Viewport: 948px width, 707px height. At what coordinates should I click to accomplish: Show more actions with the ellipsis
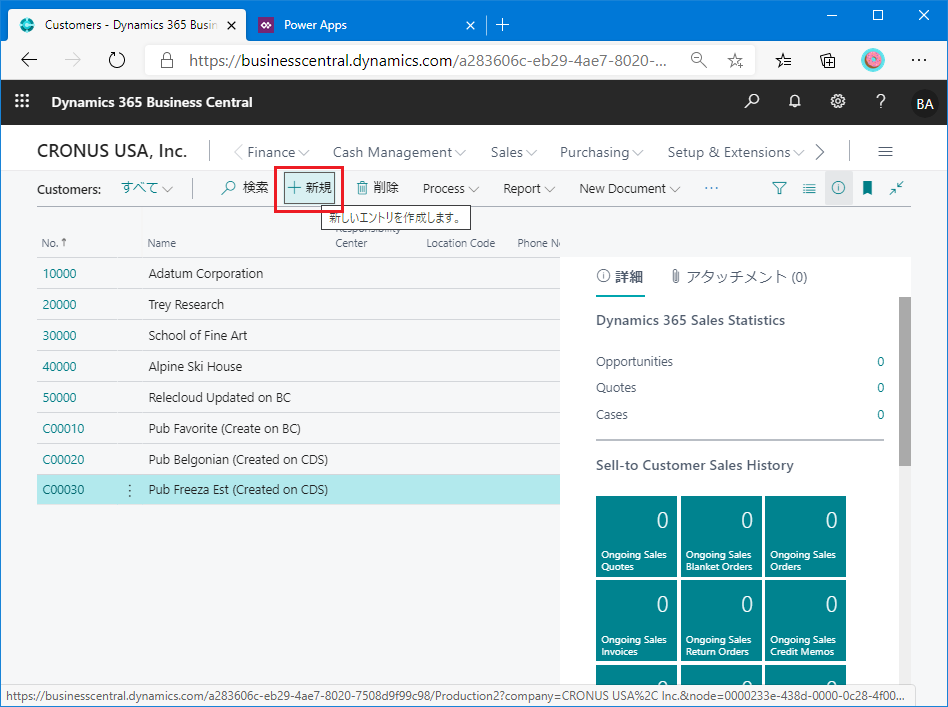(x=712, y=188)
